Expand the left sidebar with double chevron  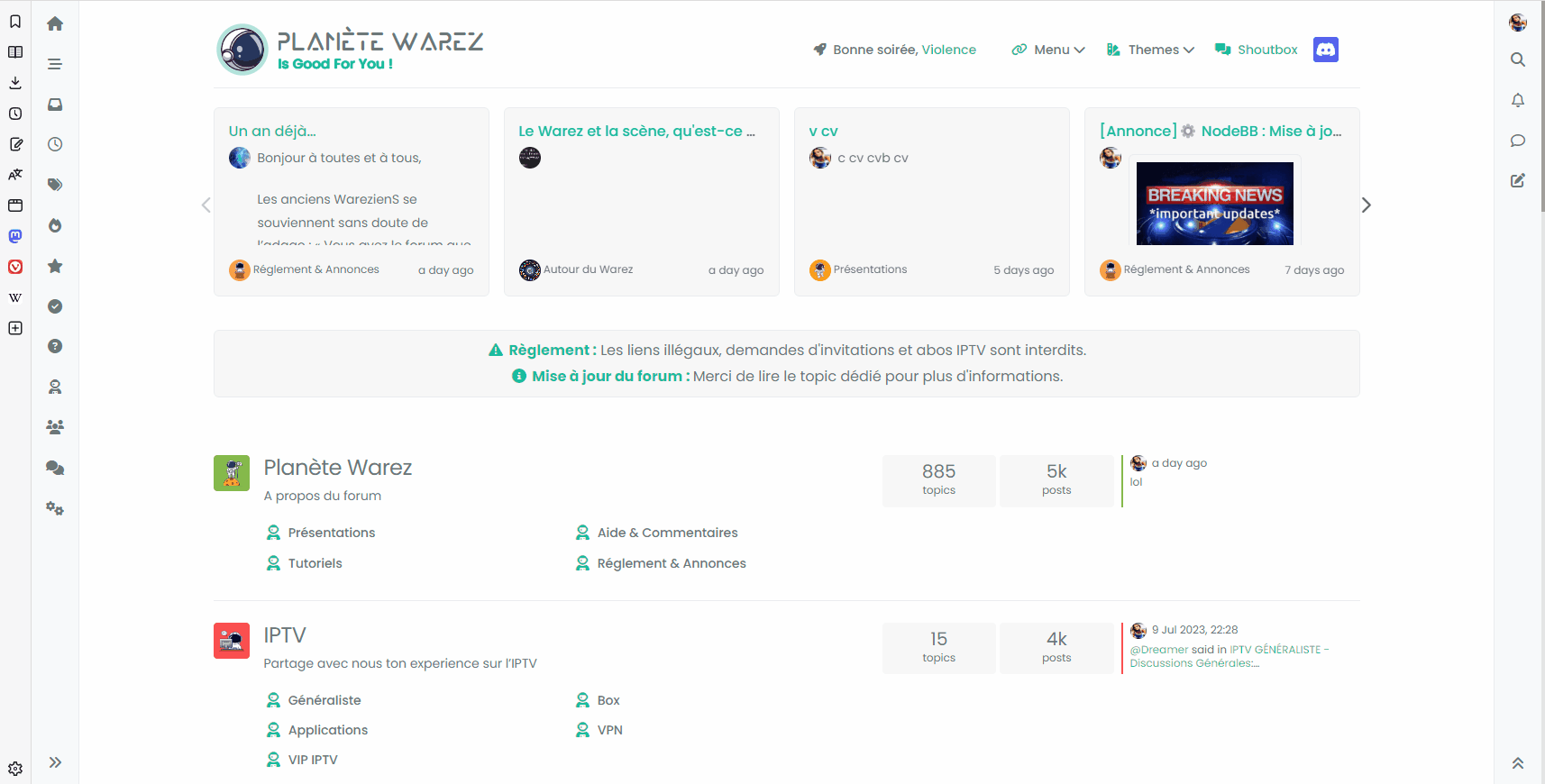coord(55,762)
